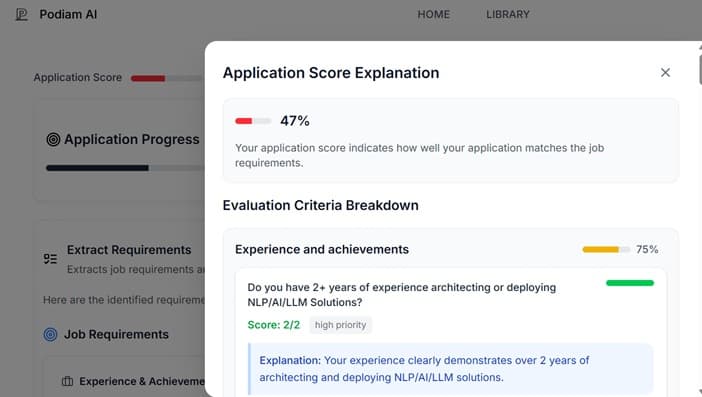This screenshot has width=702, height=397.
Task: Click "Here are the identified requirements" text
Action: click(124, 300)
